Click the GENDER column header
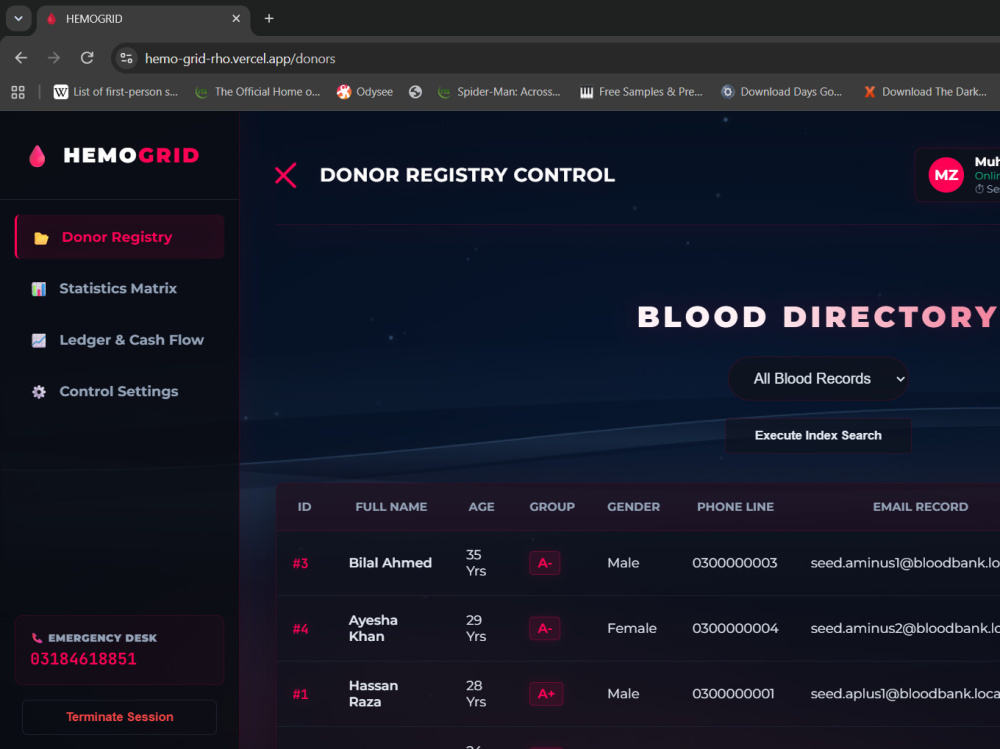 click(x=633, y=507)
